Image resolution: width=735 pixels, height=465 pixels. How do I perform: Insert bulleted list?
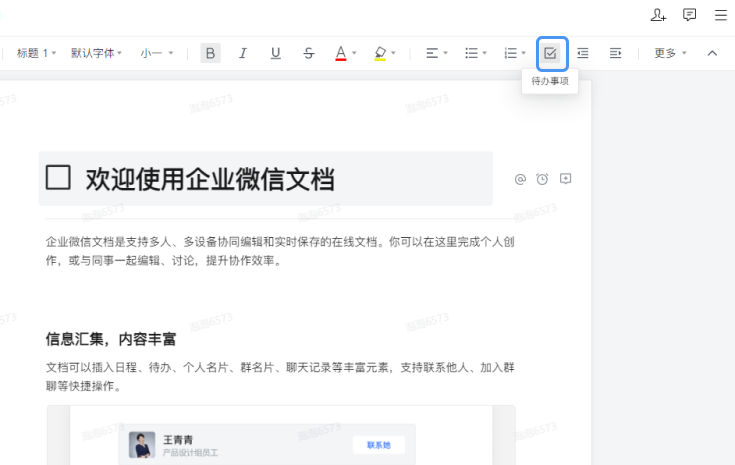point(471,53)
